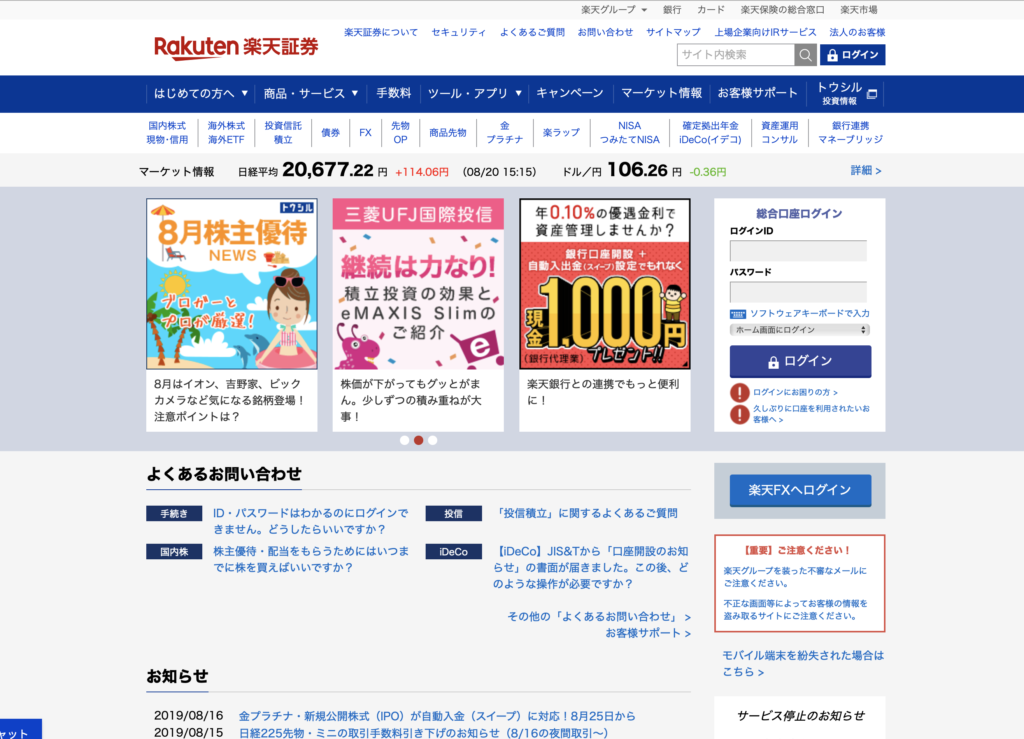The width and height of the screenshot is (1024, 739).
Task: Open the キャンペーン menu item
Action: (570, 93)
